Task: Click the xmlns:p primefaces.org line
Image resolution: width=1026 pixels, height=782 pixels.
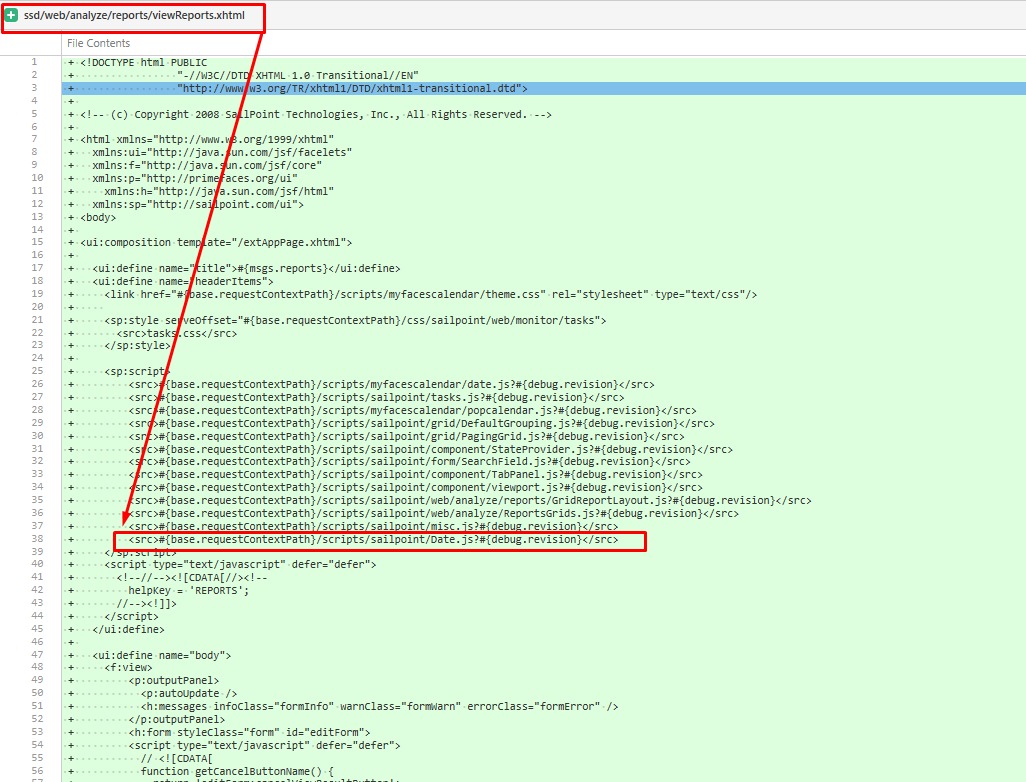Action: tap(194, 178)
